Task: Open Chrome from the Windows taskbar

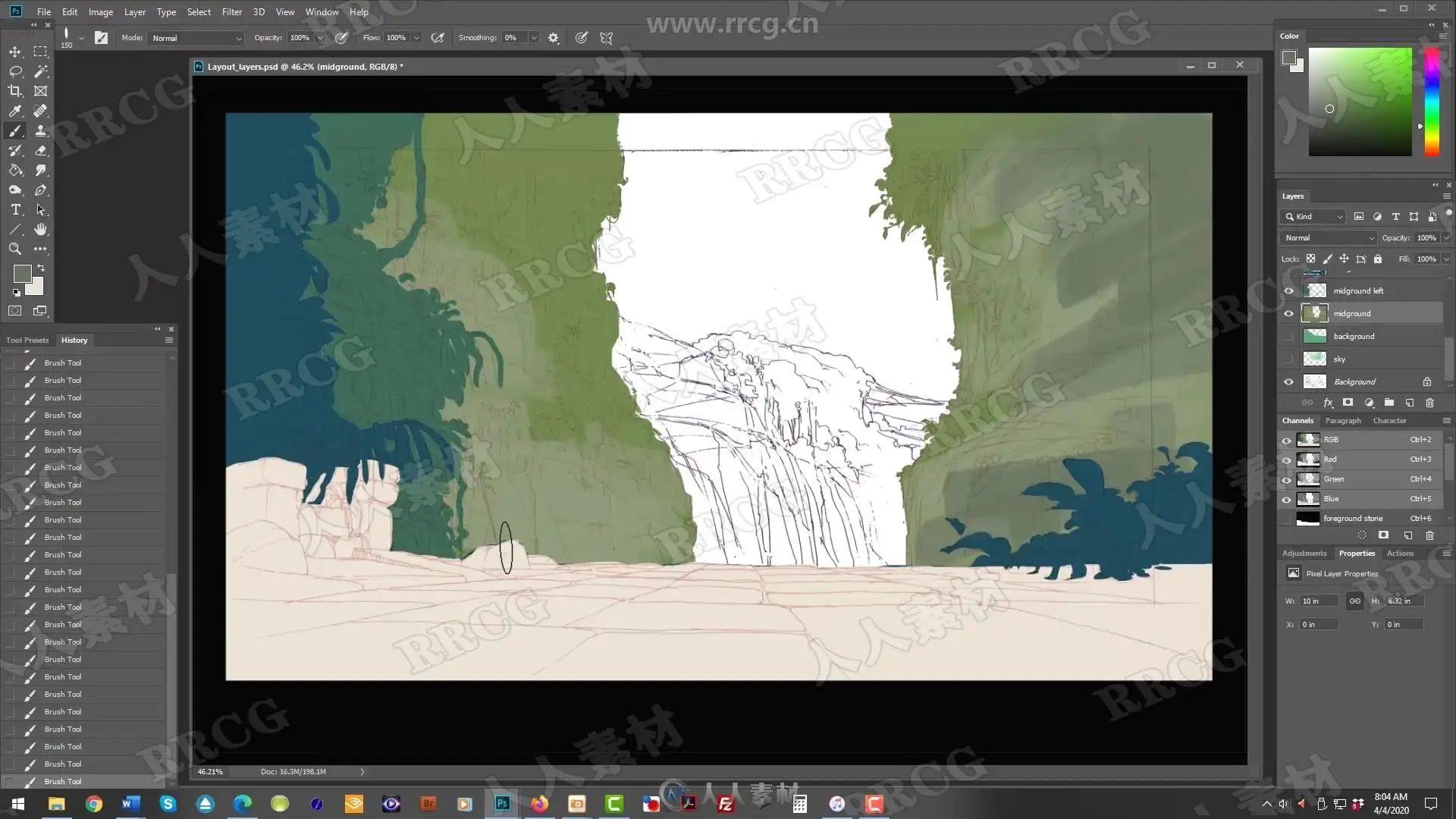Action: tap(93, 804)
